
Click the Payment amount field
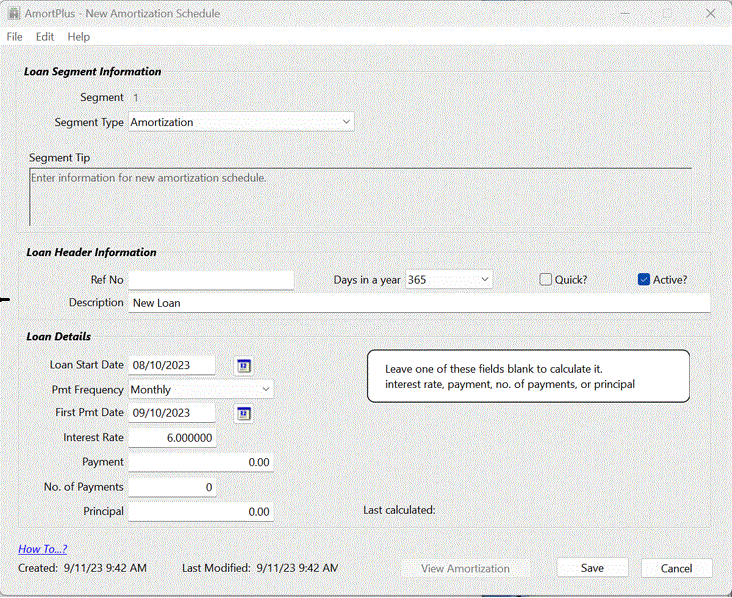(x=201, y=462)
